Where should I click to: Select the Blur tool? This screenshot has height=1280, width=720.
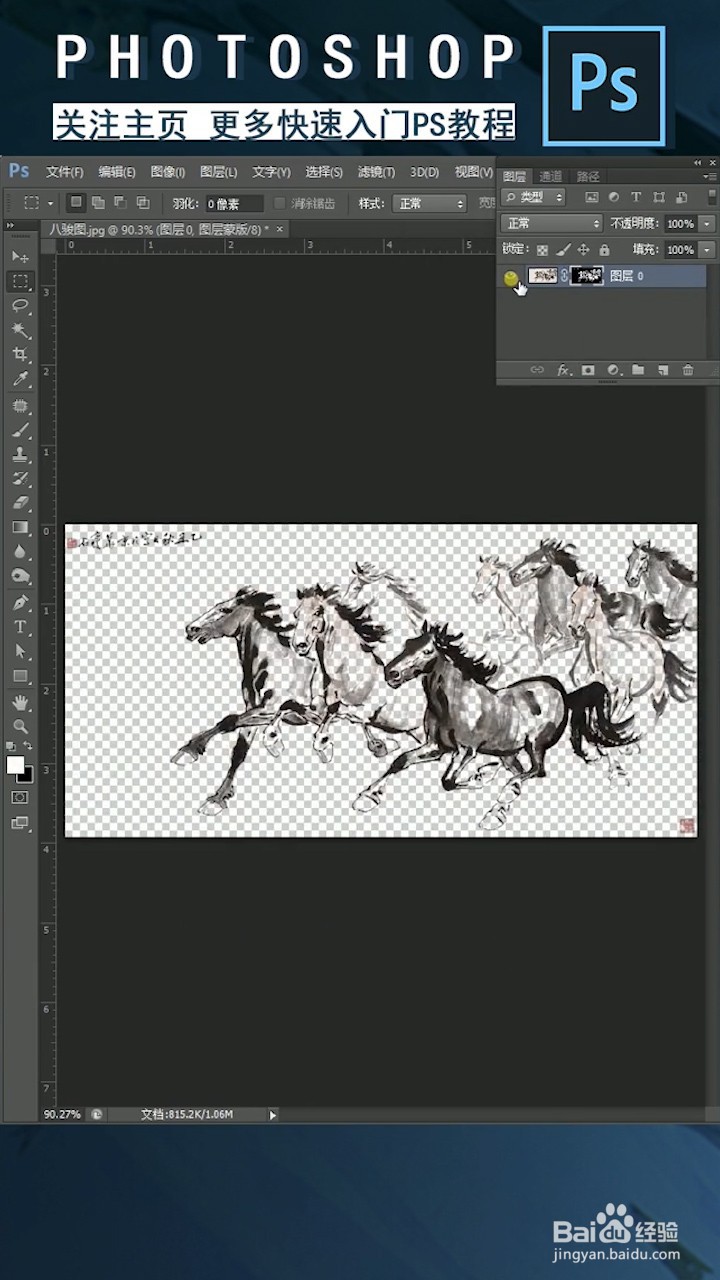pyautogui.click(x=20, y=552)
